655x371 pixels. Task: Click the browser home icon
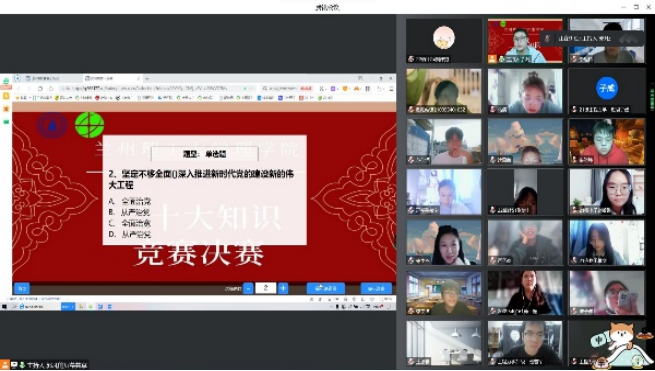point(51,89)
